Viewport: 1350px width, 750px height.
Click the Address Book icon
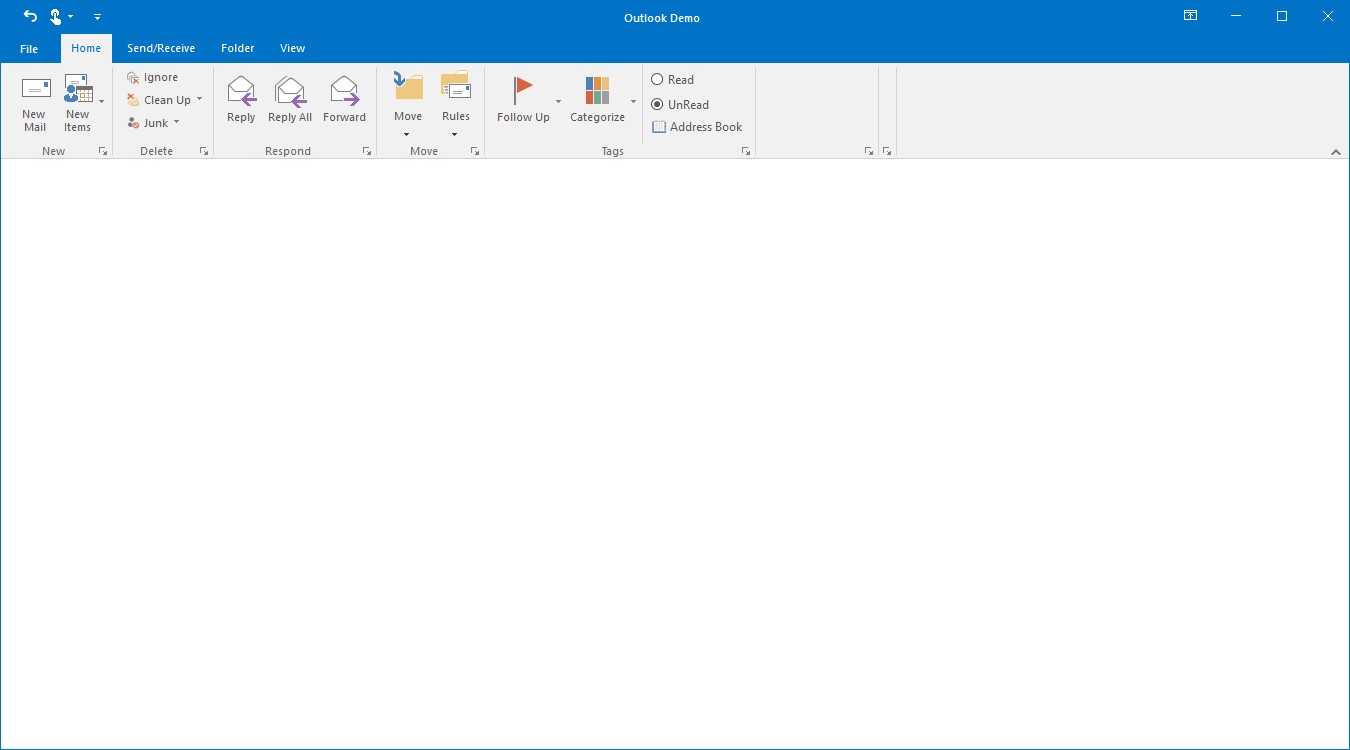tap(659, 127)
